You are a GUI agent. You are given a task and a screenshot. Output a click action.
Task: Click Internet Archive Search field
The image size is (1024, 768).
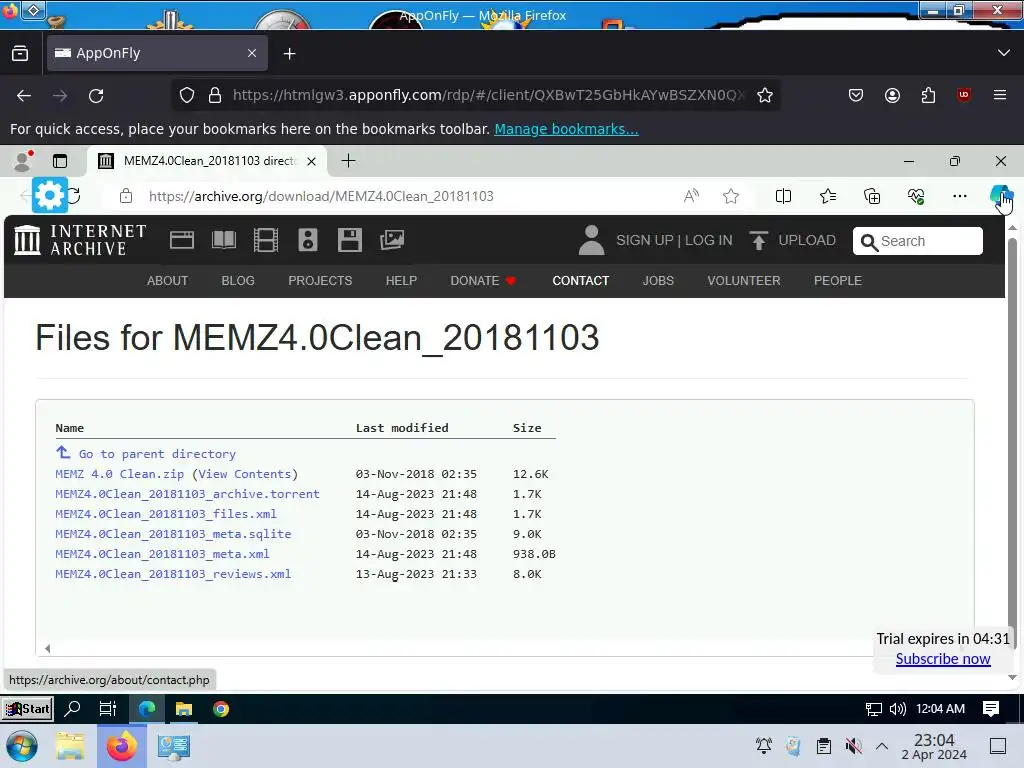pyautogui.click(x=918, y=241)
